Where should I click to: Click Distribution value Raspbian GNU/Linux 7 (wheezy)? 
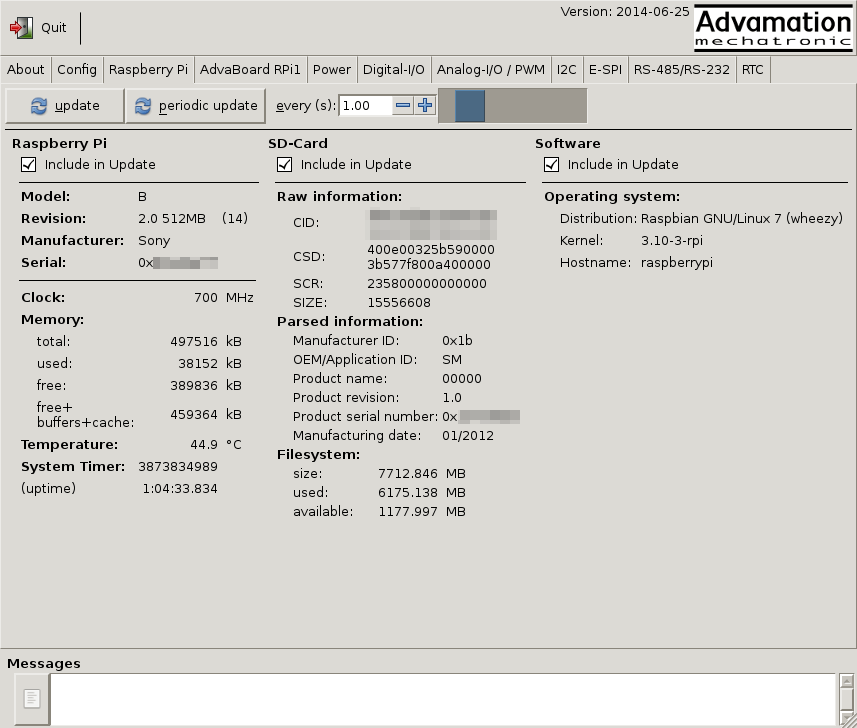coord(742,219)
